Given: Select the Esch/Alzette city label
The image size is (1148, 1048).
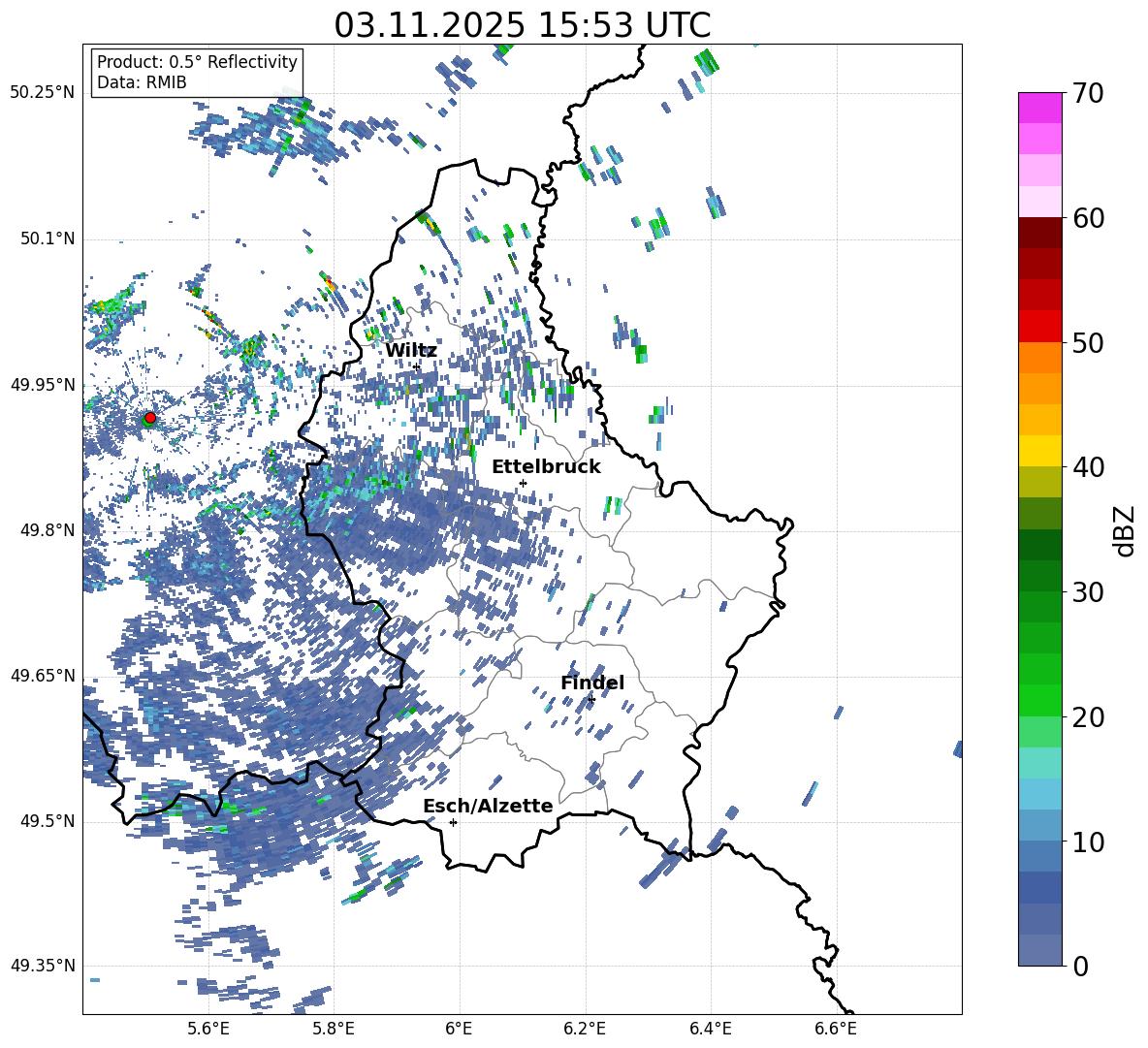Looking at the screenshot, I should point(487,807).
